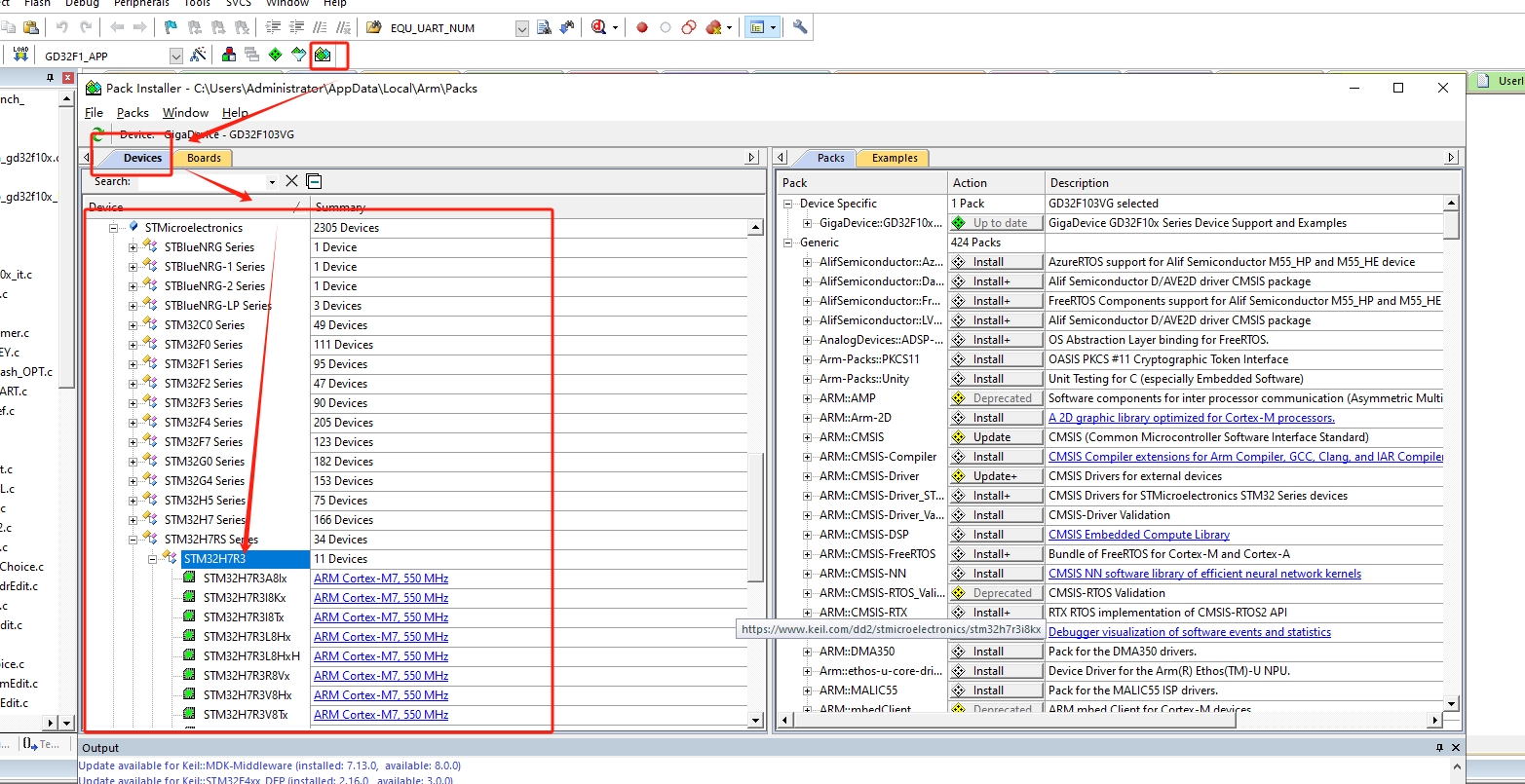The height and width of the screenshot is (784, 1525).
Task: Collapse the STM32H7R3 sub-node
Action: pyautogui.click(x=153, y=559)
